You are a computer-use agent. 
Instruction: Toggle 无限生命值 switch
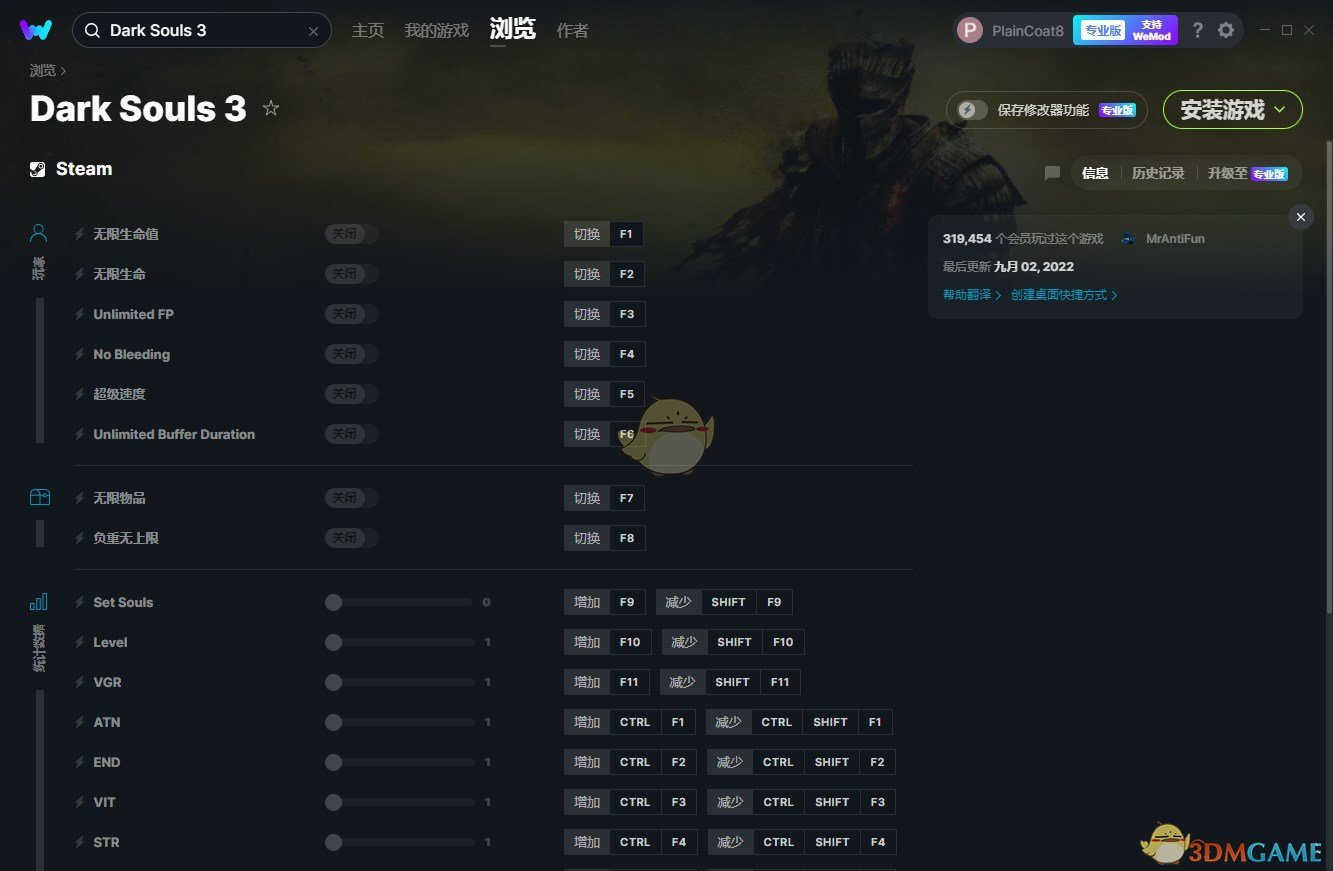(x=351, y=234)
